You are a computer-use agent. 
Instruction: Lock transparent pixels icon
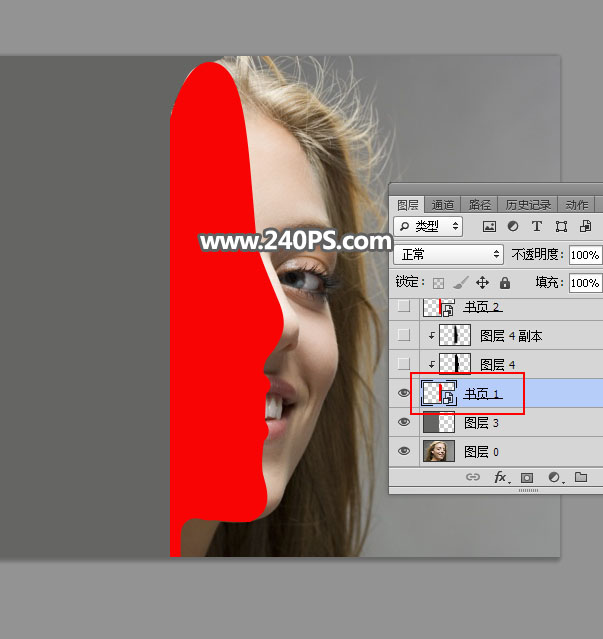coord(438,283)
